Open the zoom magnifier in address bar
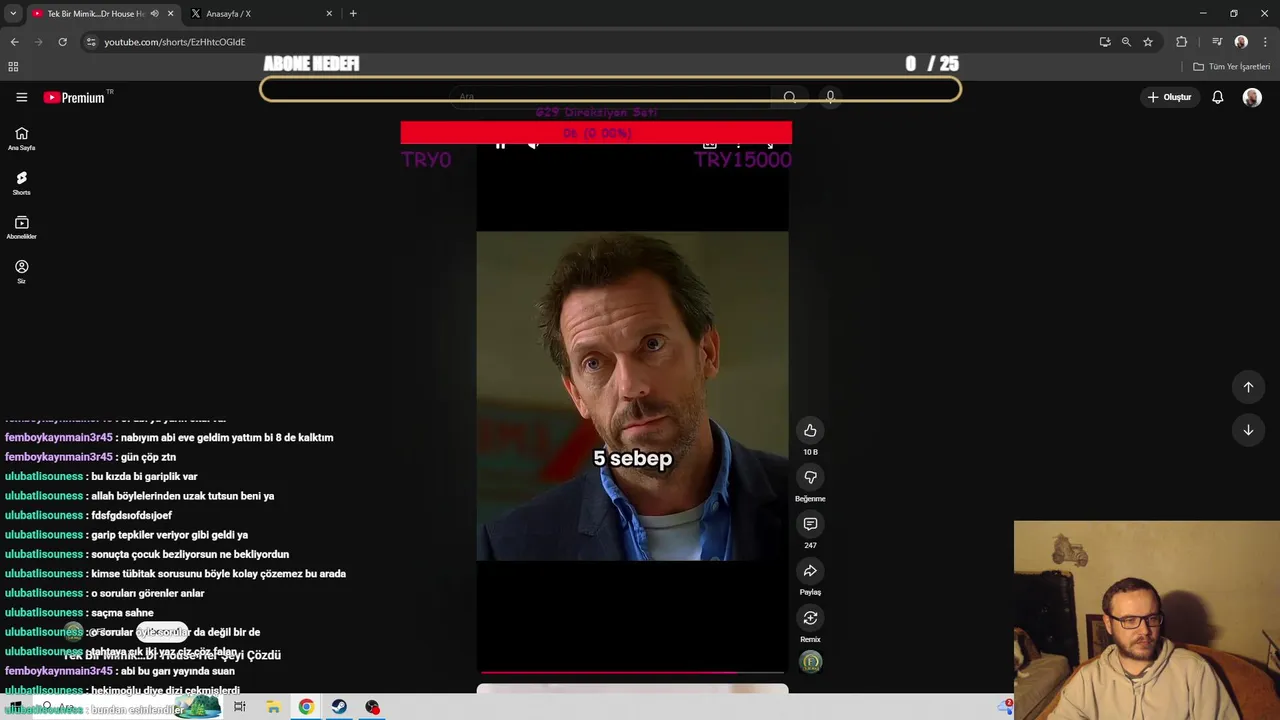The height and width of the screenshot is (720, 1280). coord(1126,42)
